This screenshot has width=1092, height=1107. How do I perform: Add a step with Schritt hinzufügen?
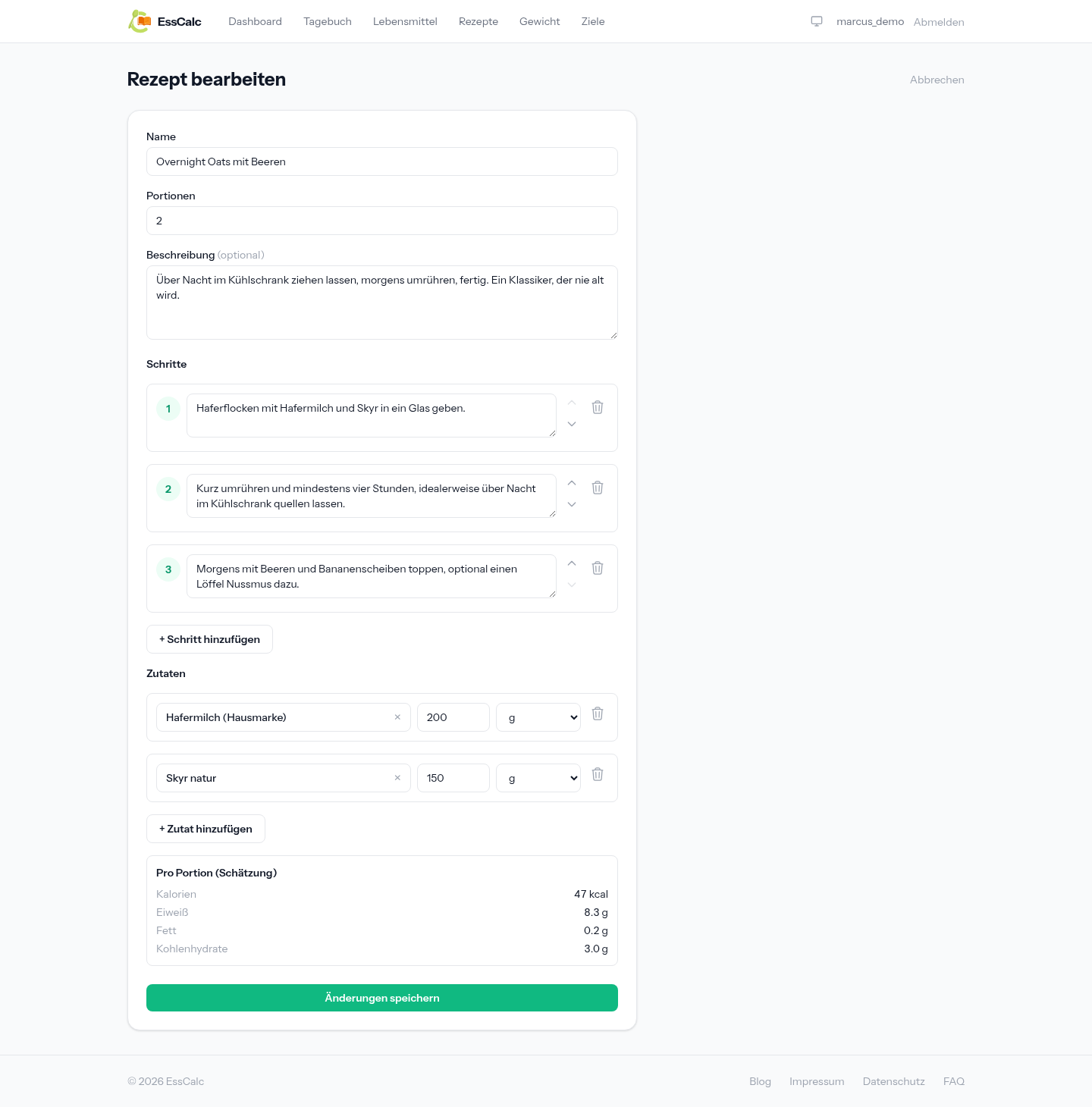[209, 639]
